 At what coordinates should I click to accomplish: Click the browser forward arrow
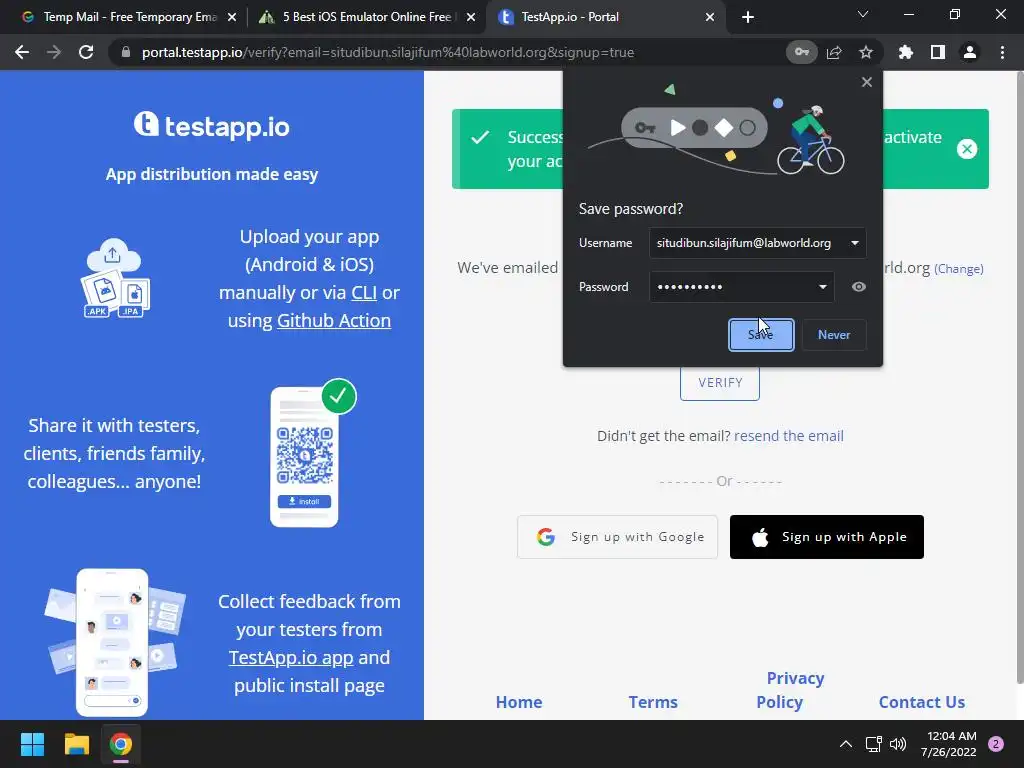point(54,52)
